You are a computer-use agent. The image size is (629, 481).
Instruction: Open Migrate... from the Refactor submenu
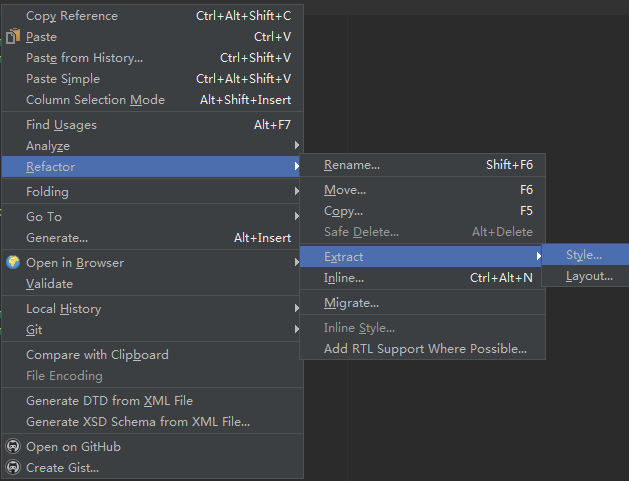click(422, 303)
